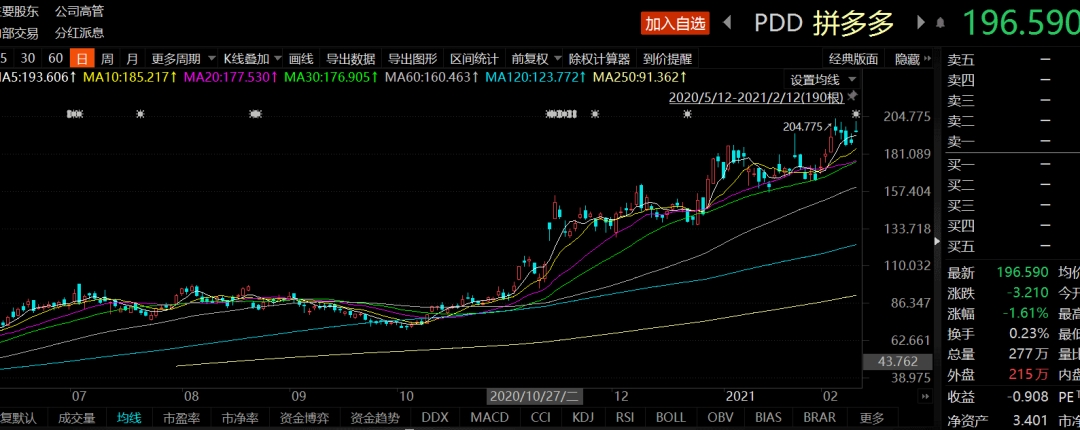Switch to the RSI indicator tab
Viewport: 1080px width, 430px height.
[625, 418]
